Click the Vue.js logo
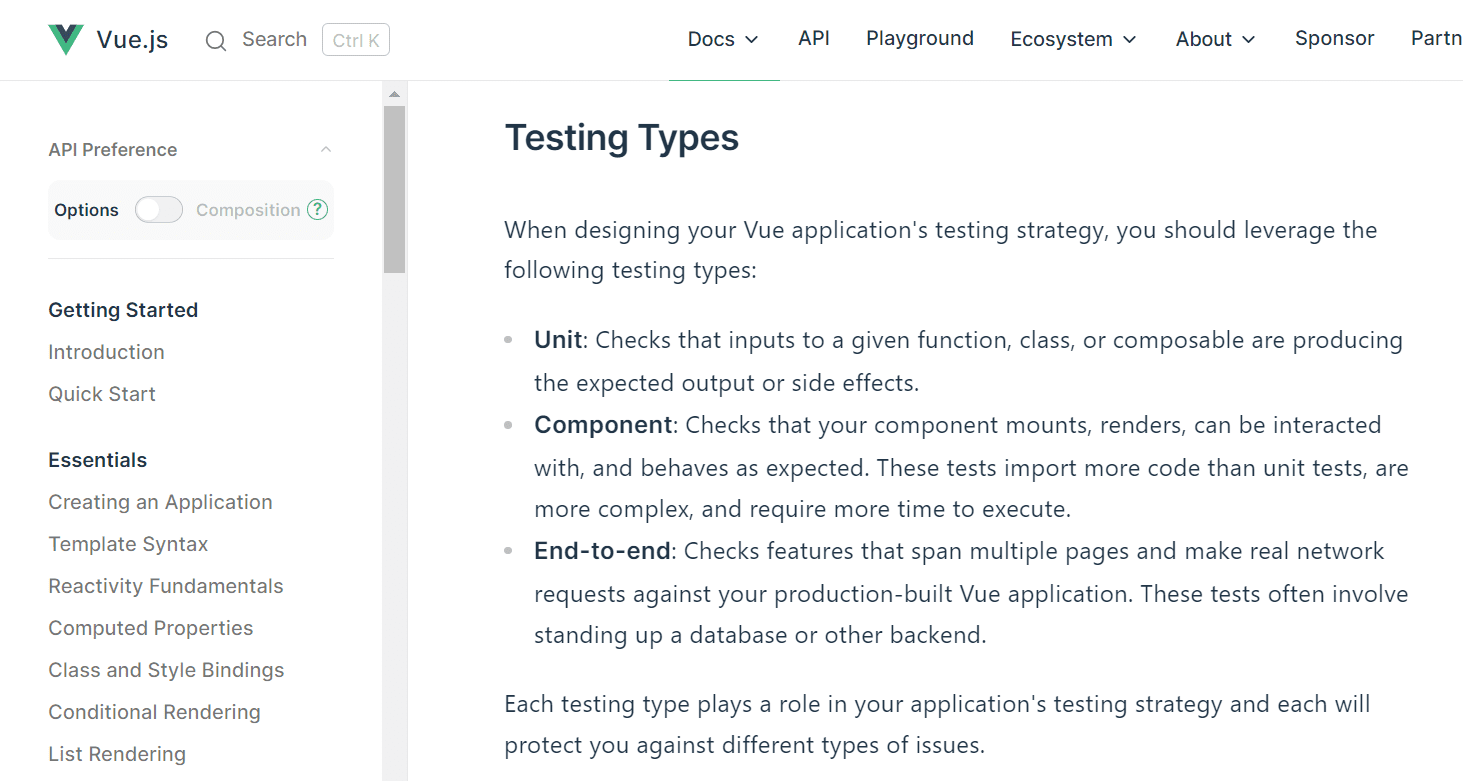 point(108,39)
